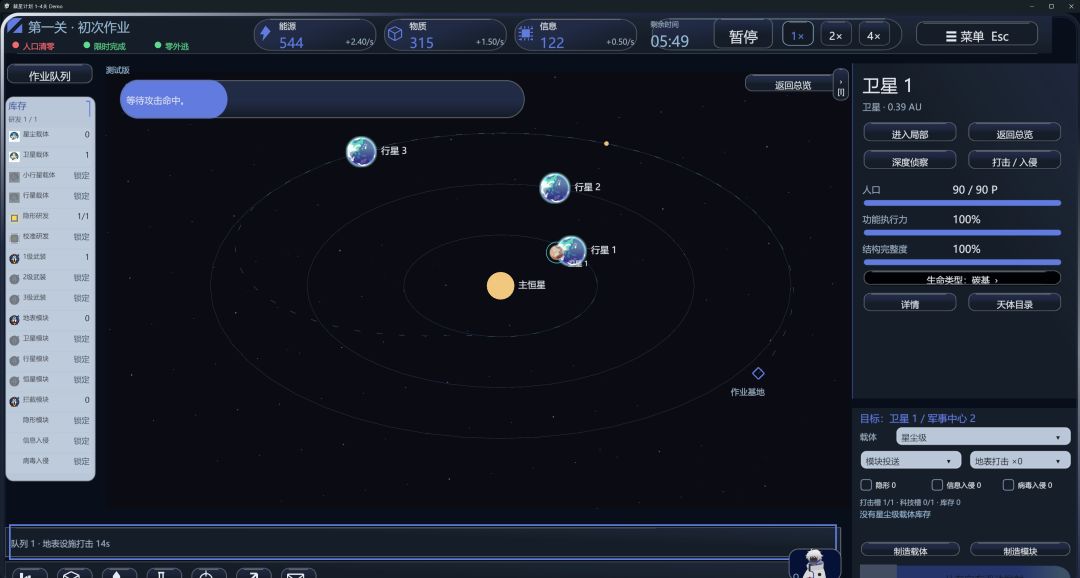Click the locked 2级武装 icon
Image resolution: width=1080 pixels, height=578 pixels.
pyautogui.click(x=14, y=279)
